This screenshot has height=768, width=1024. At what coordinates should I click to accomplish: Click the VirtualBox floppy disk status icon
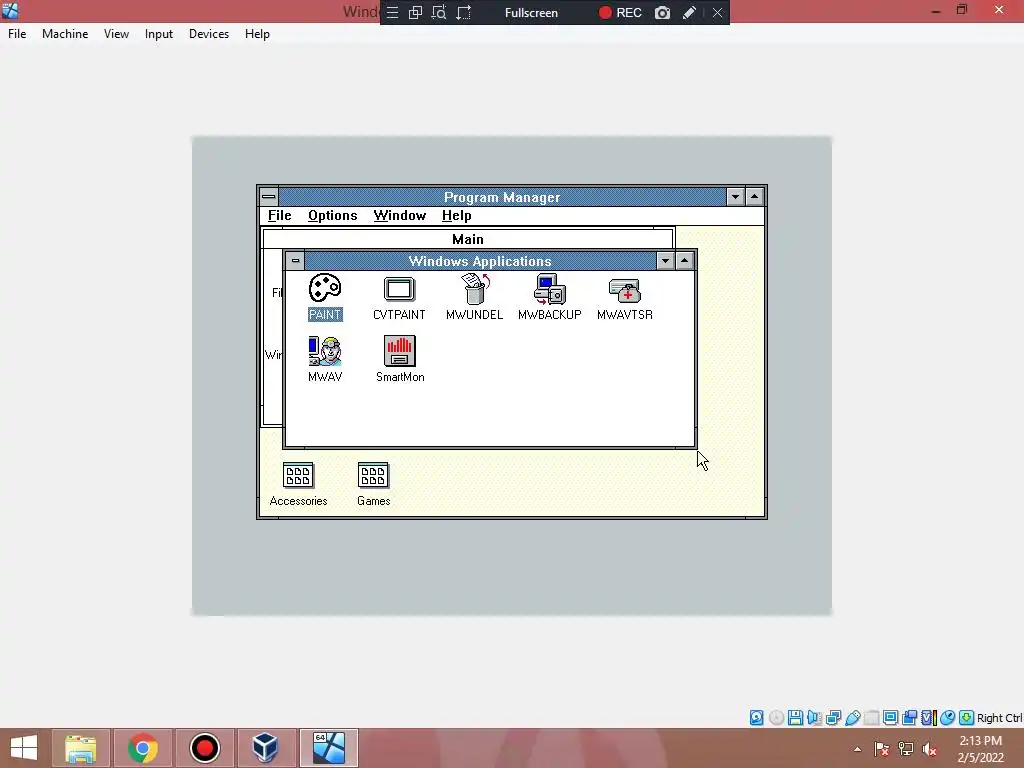(x=795, y=718)
